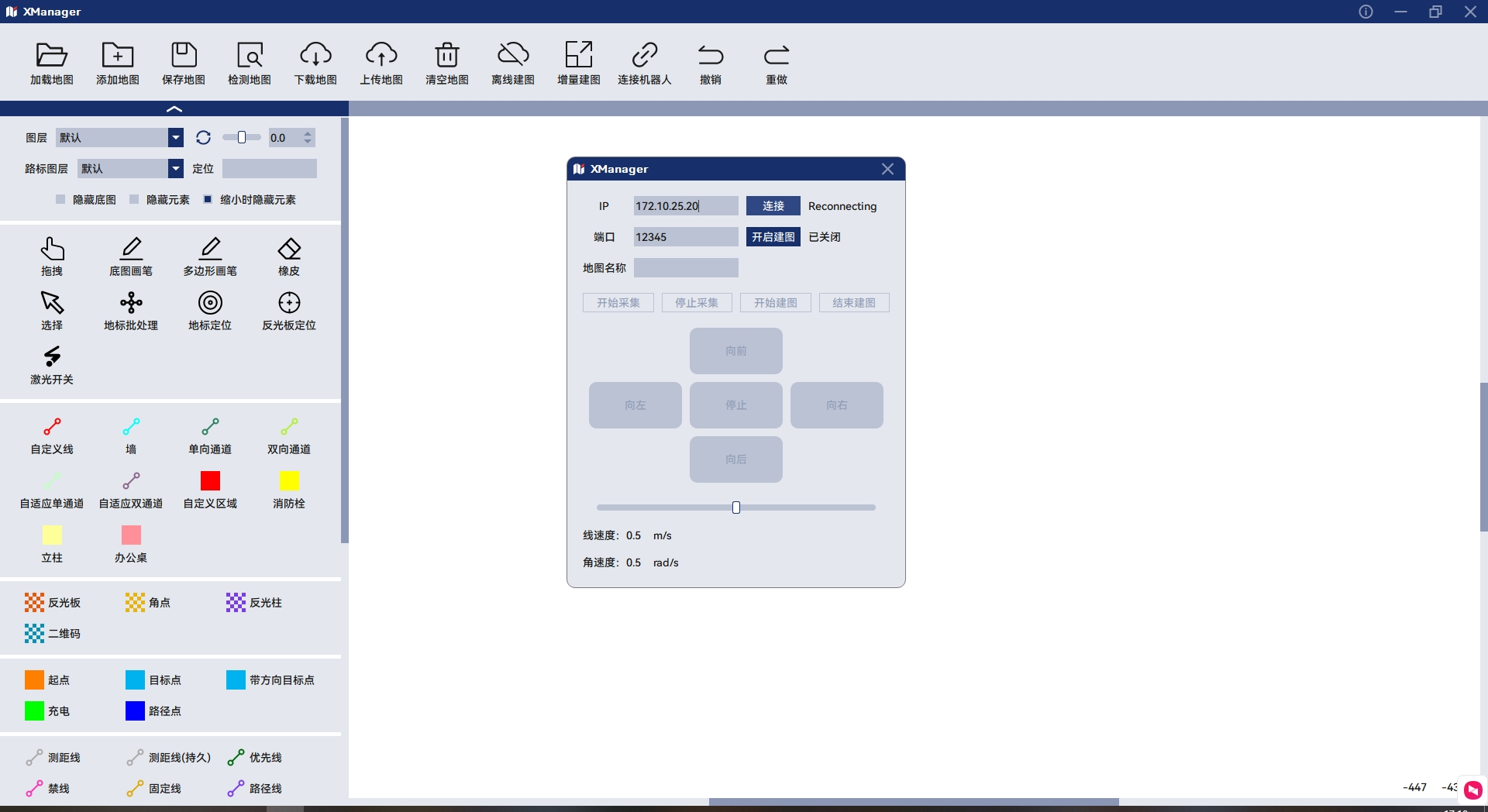1488x812 pixels.
Task: Check the Hide Elements (隐藏元素) checkbox
Action: coord(134,200)
